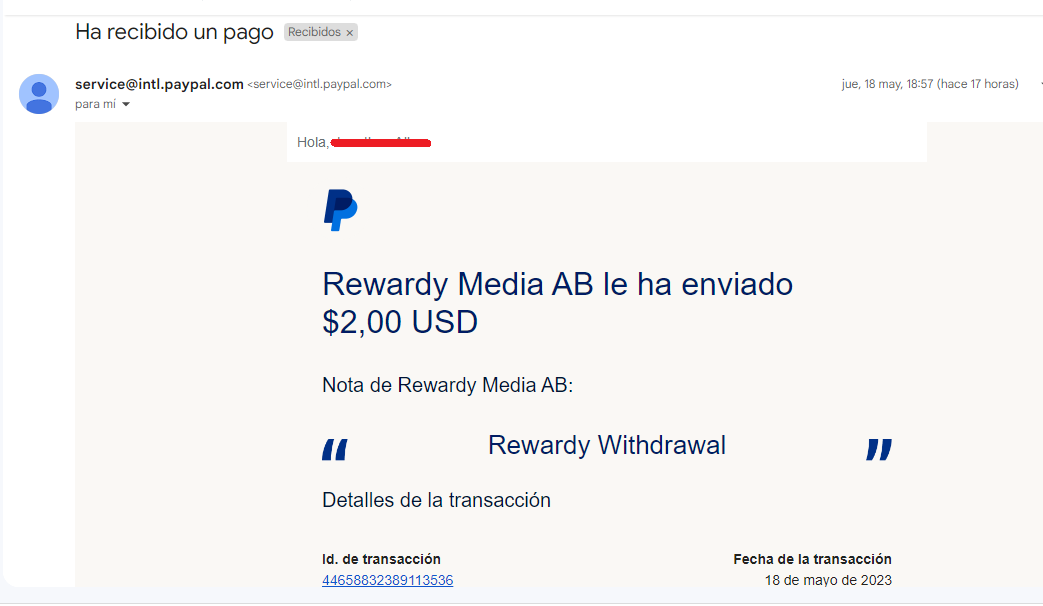The height and width of the screenshot is (606, 1043).
Task: Click the Fecha de la transacción label
Action: 812,559
